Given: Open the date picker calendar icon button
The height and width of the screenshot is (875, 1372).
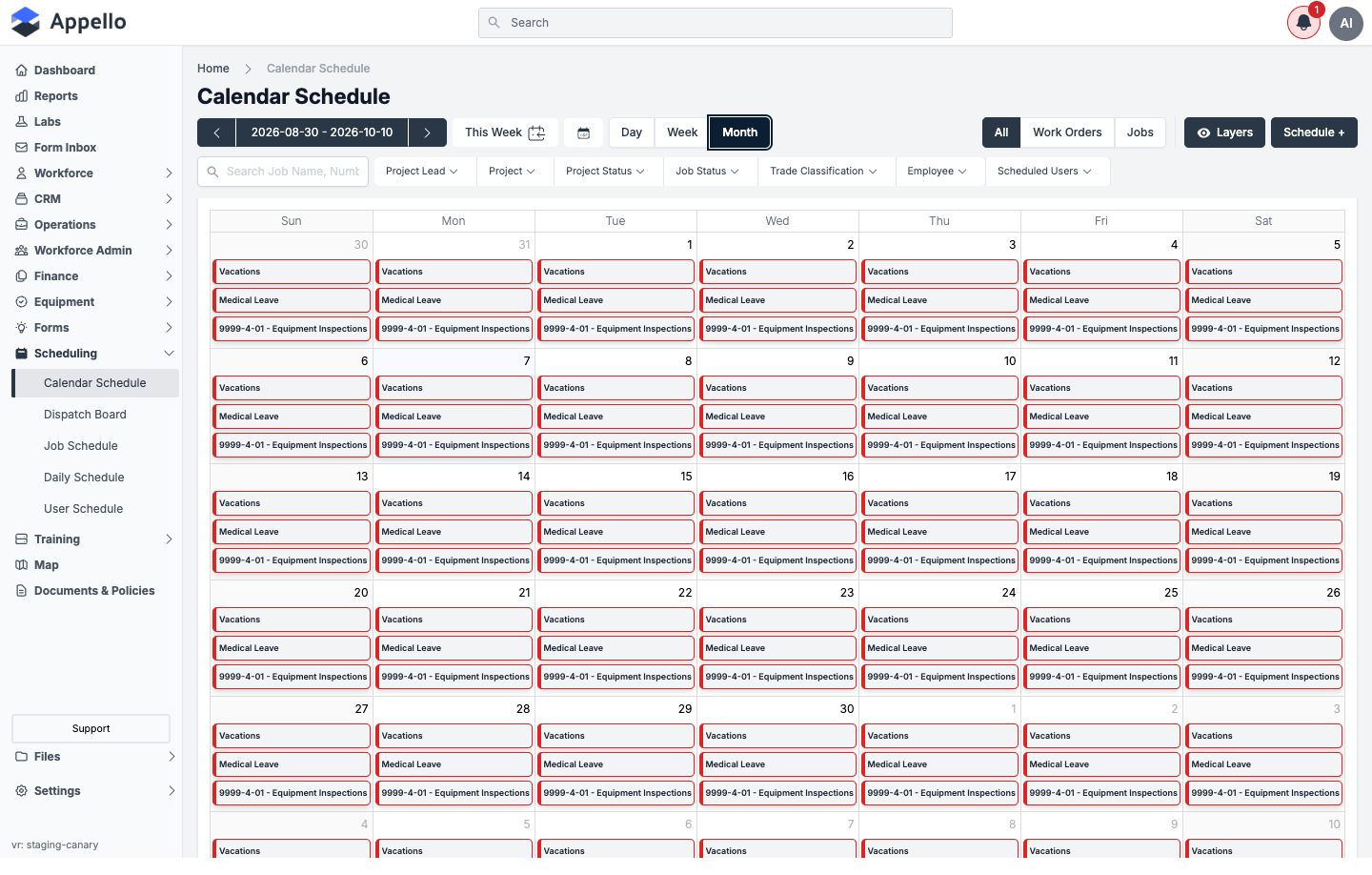Looking at the screenshot, I should (584, 132).
